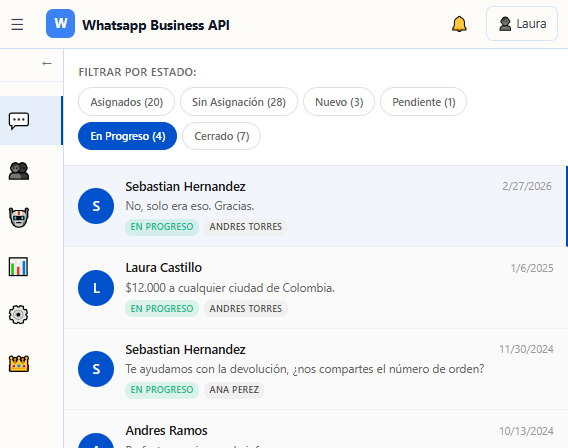Open Laura Castillo conversation
The image size is (568, 448).
(316, 288)
